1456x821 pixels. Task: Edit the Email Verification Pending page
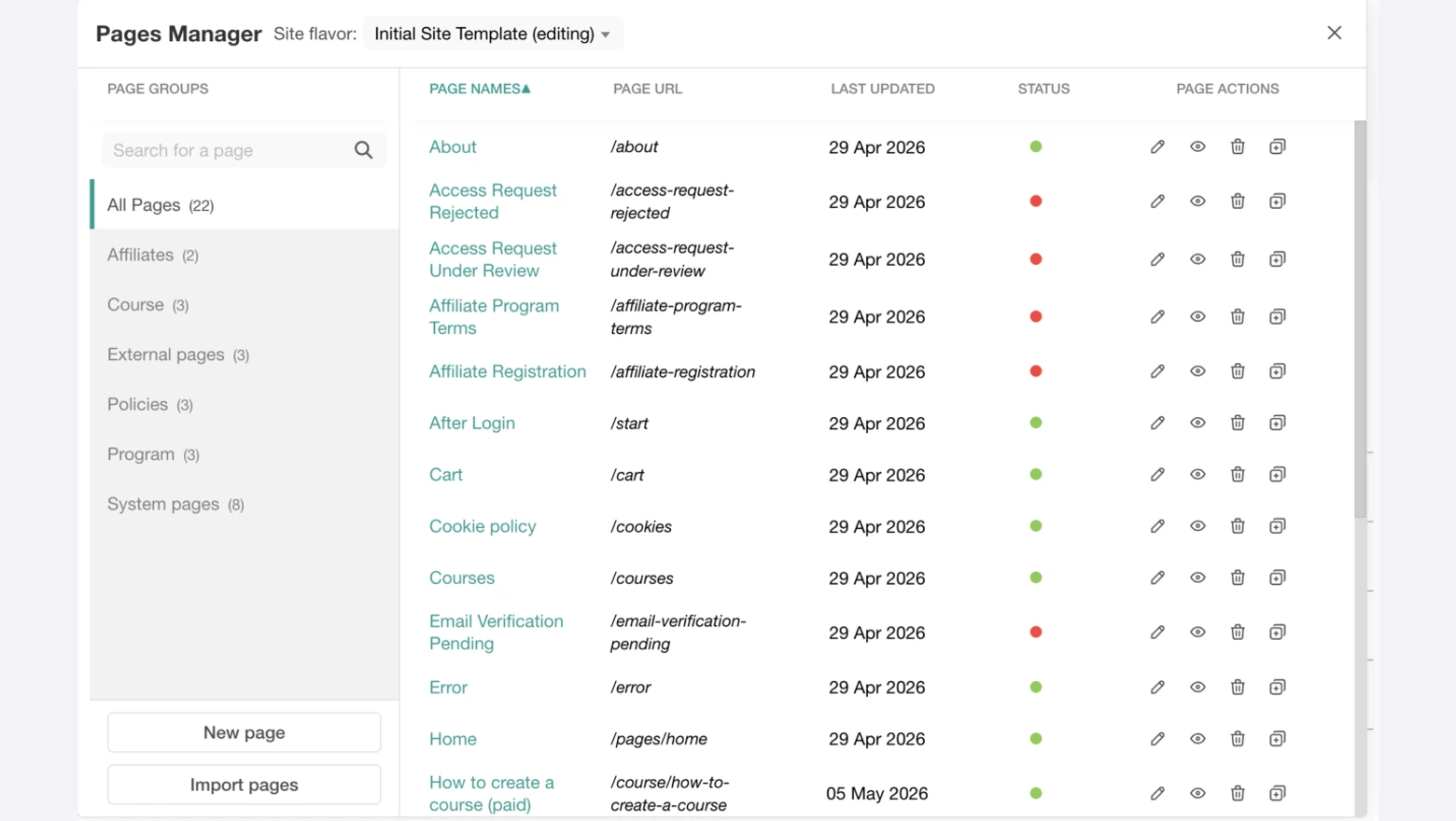click(1157, 633)
